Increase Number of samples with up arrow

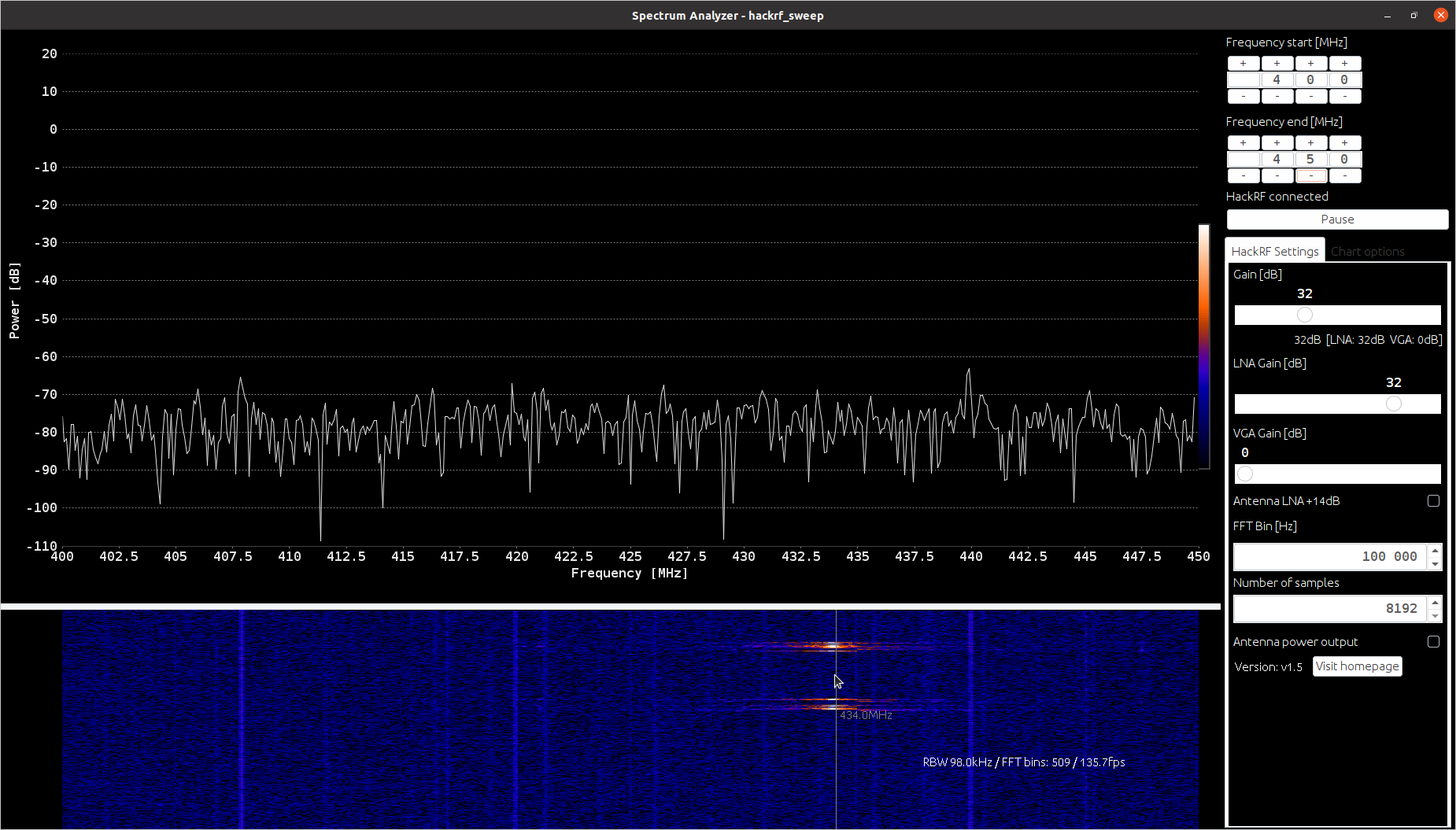point(1435,603)
